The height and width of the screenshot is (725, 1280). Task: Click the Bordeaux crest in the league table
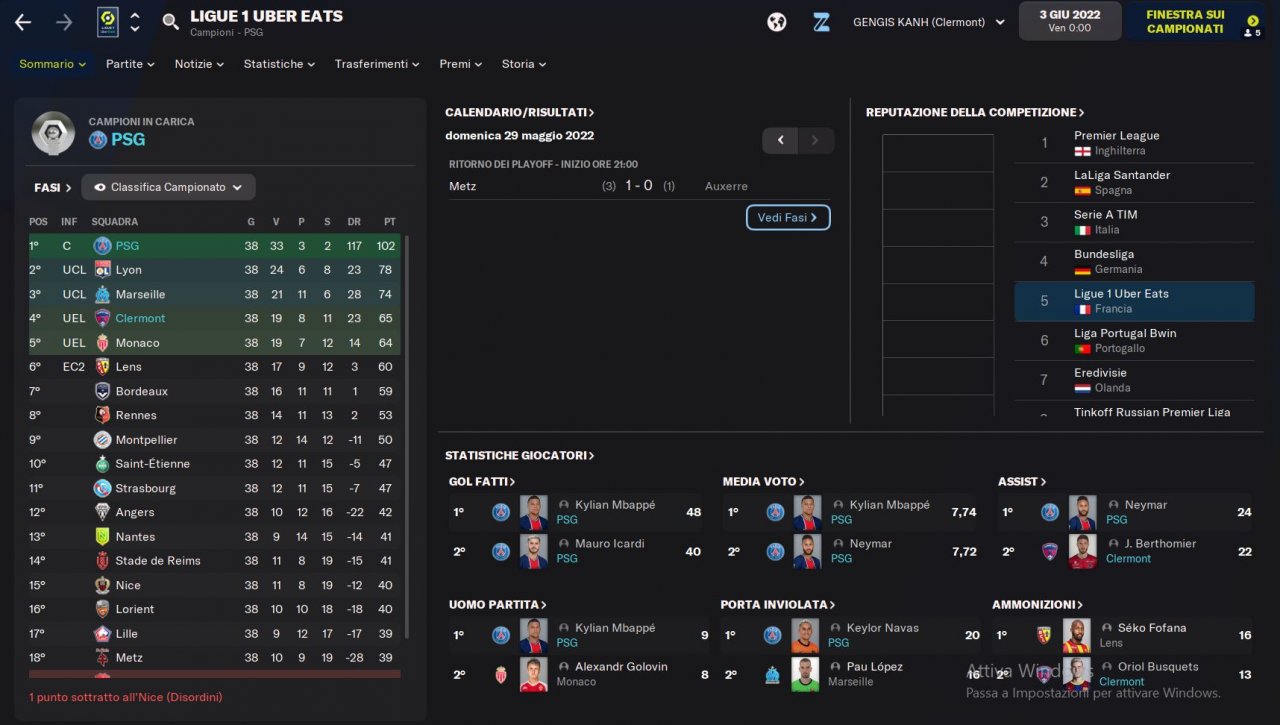click(102, 391)
